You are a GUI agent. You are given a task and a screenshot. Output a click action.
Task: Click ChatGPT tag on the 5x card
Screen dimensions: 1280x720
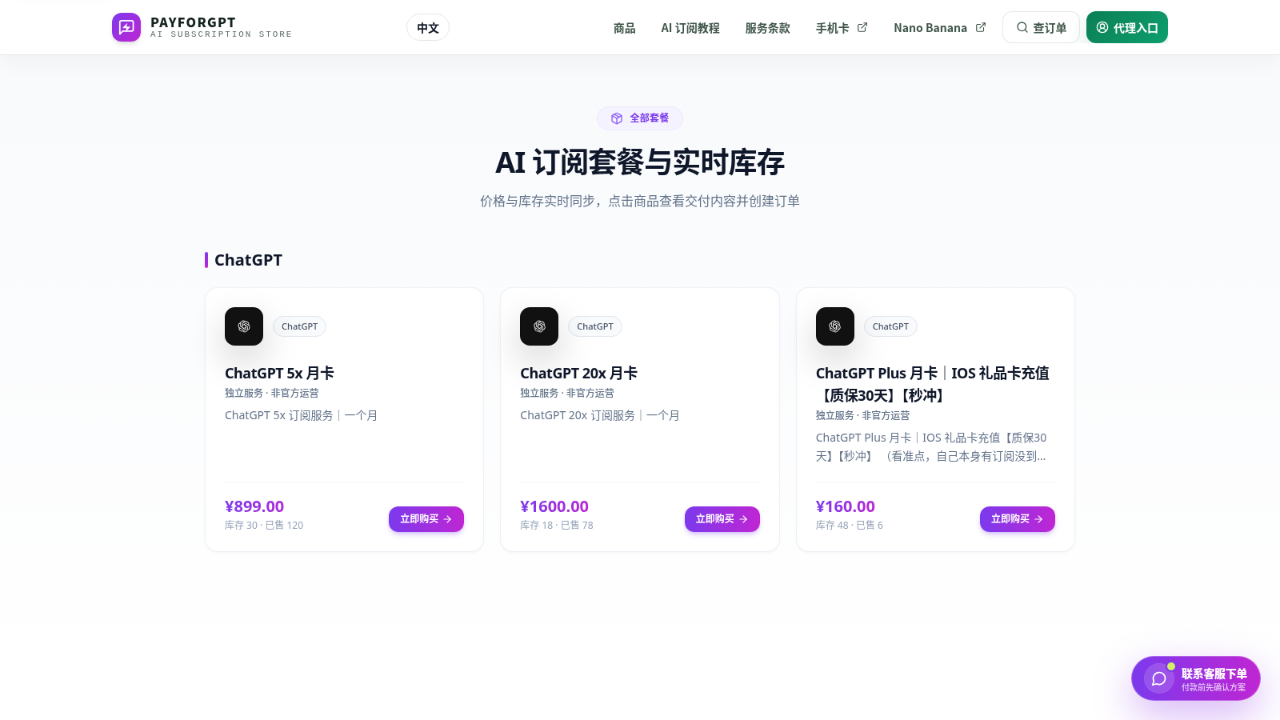[299, 327]
